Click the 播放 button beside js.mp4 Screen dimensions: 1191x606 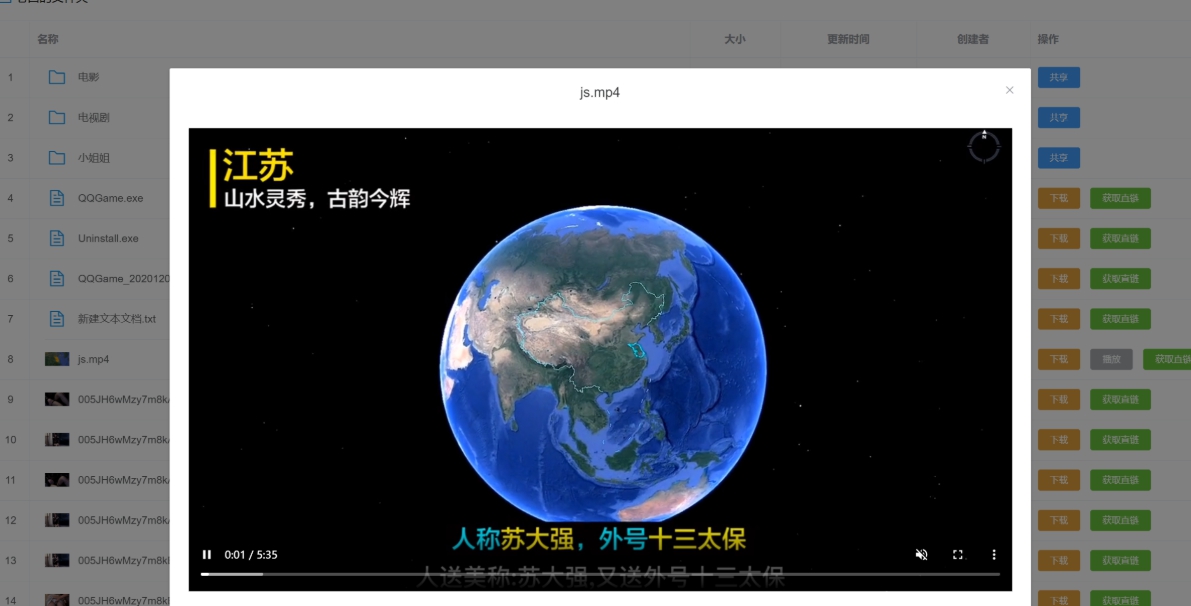1110,358
